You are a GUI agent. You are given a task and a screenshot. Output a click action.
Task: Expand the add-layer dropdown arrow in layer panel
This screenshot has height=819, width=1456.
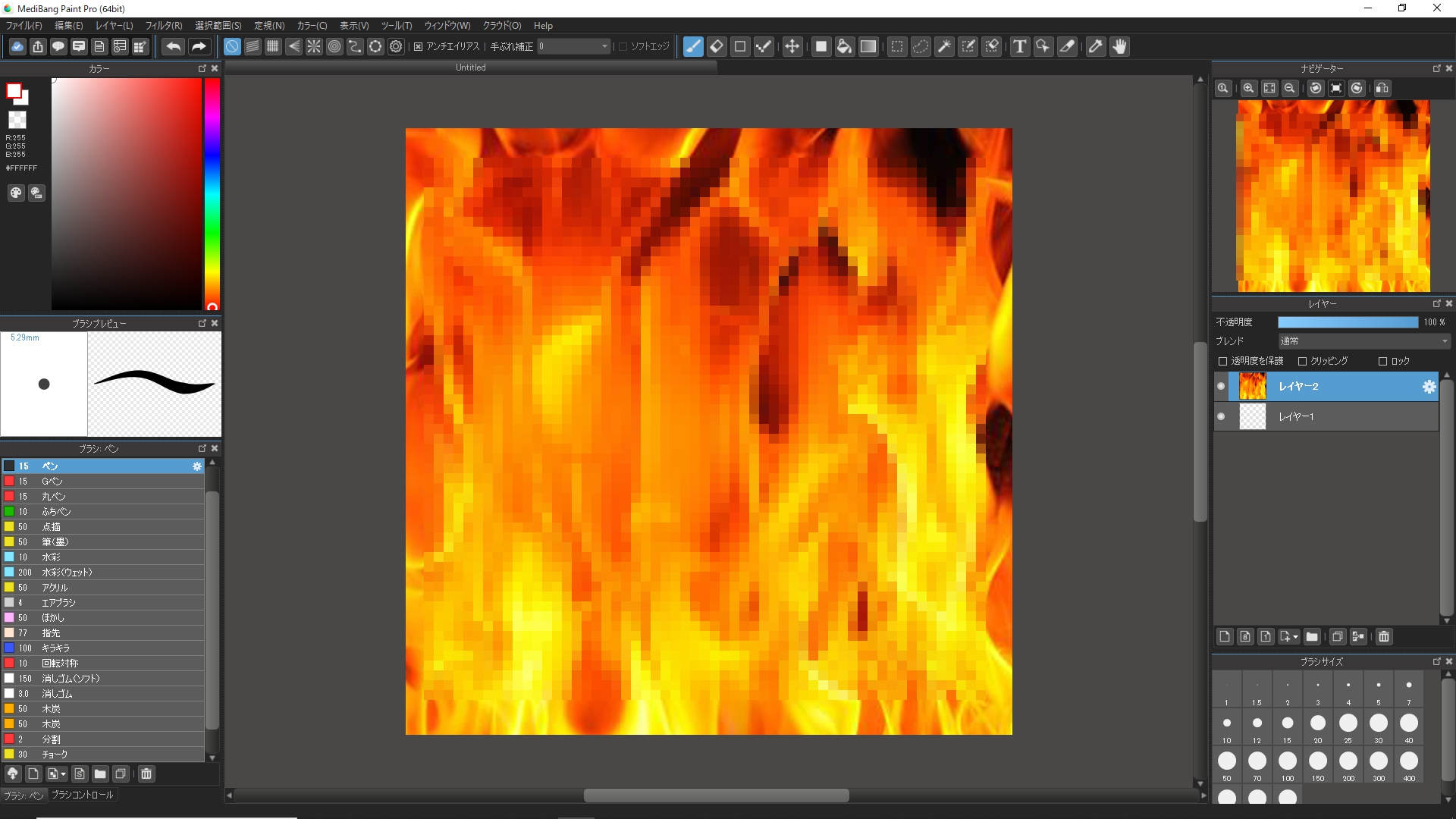point(1296,637)
